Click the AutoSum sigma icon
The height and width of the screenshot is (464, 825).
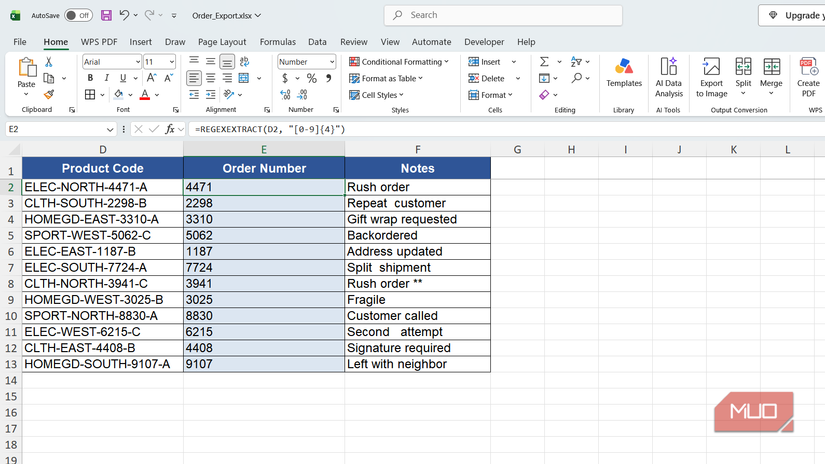click(x=544, y=62)
